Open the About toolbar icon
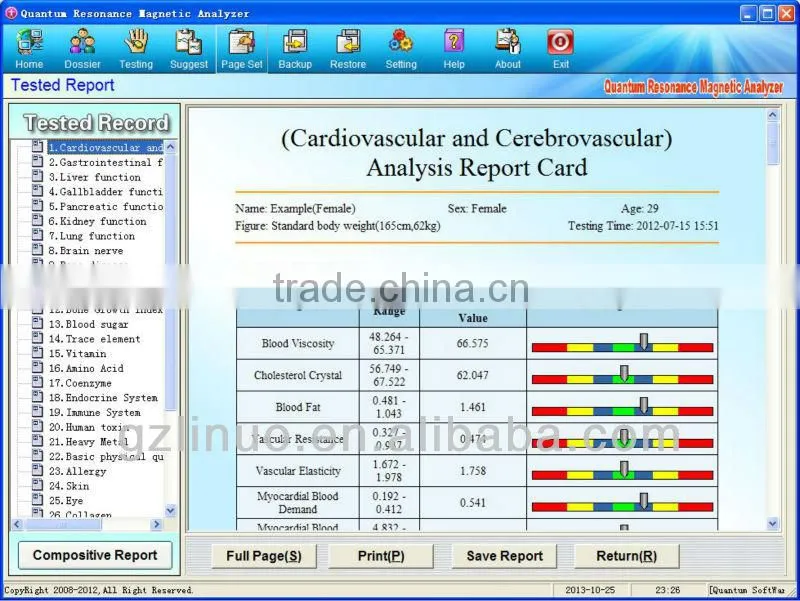This screenshot has width=800, height=601. pos(508,49)
